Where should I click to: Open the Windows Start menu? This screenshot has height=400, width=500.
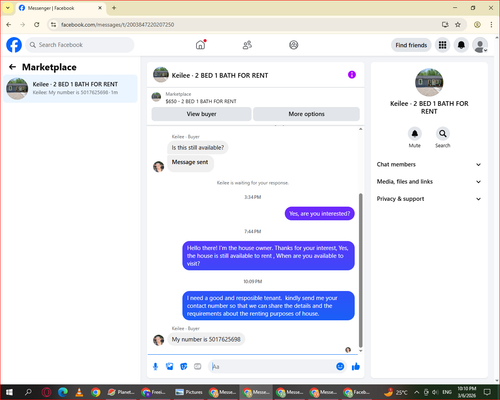coord(9,392)
